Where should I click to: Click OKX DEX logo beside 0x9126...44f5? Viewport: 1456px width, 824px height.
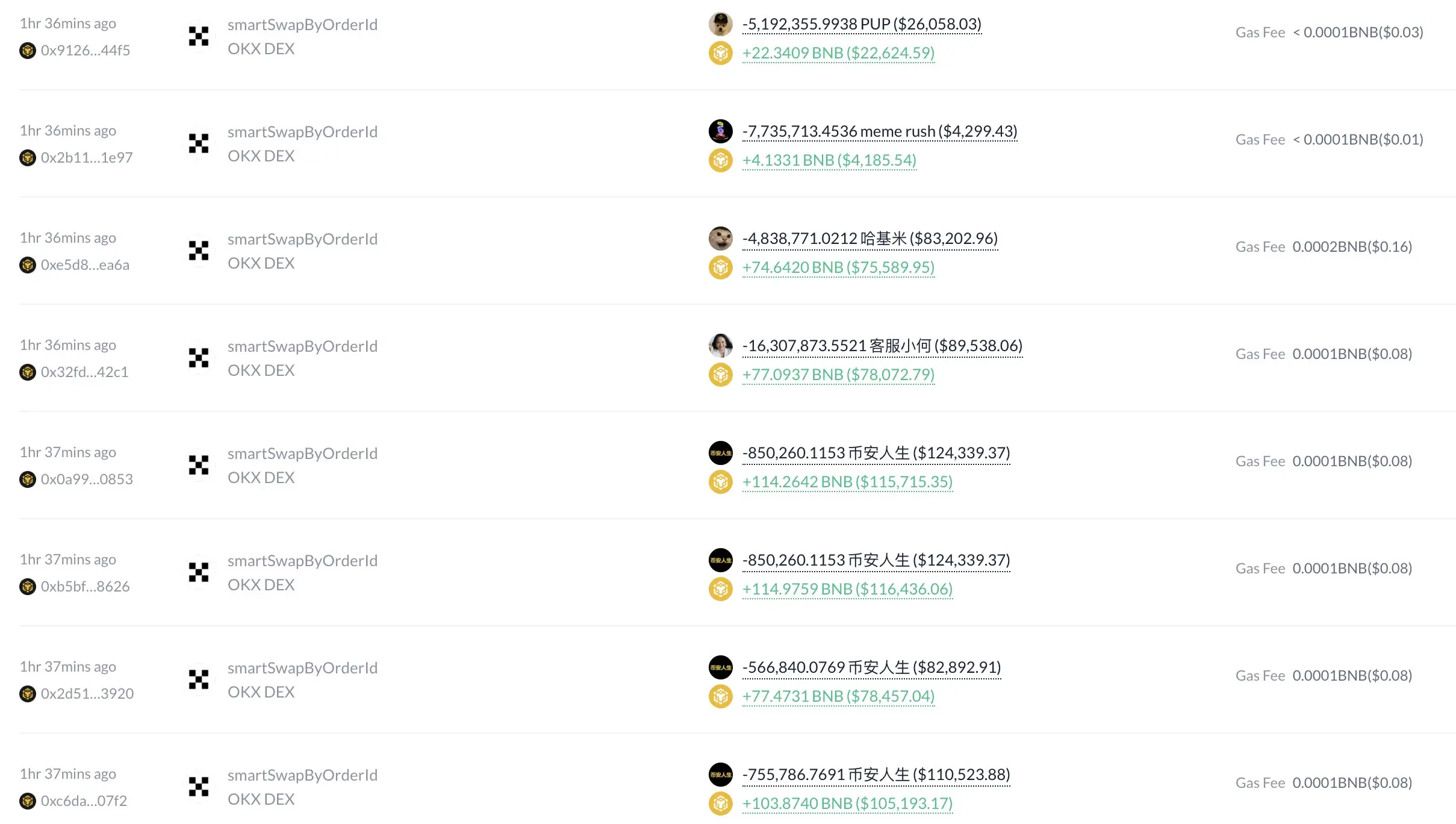198,36
